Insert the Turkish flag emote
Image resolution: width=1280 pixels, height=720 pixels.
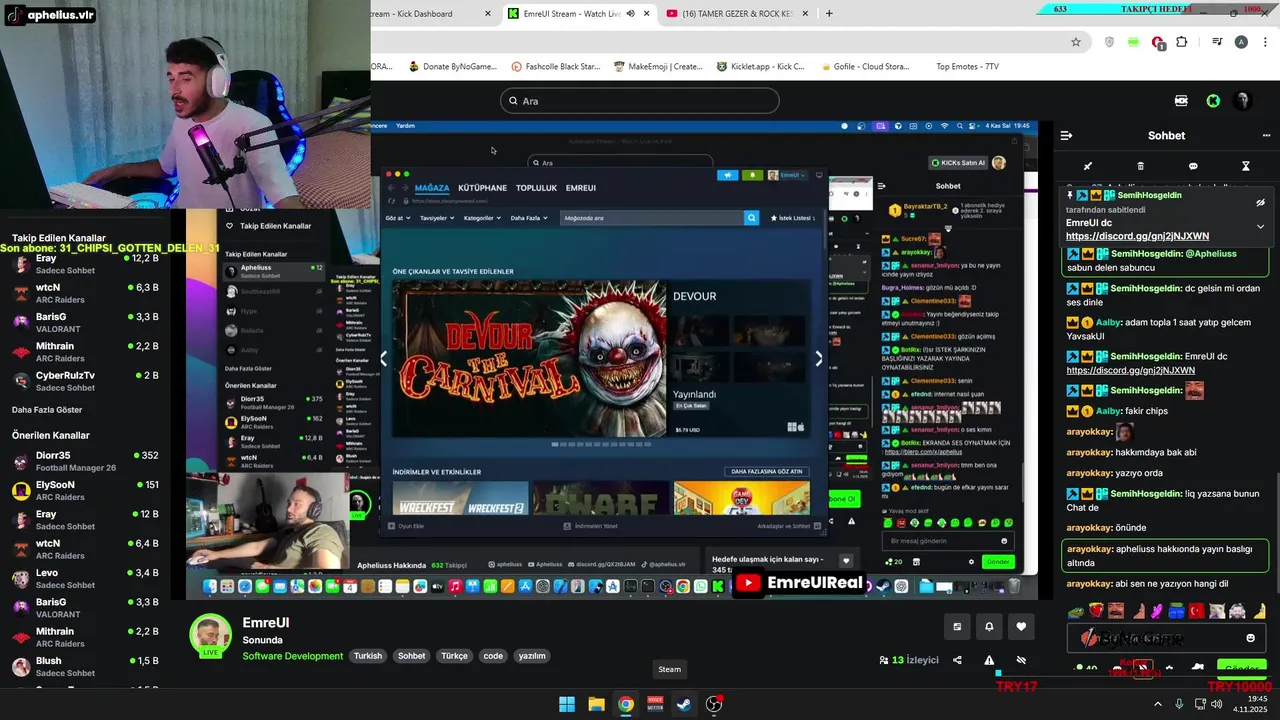point(1198,610)
